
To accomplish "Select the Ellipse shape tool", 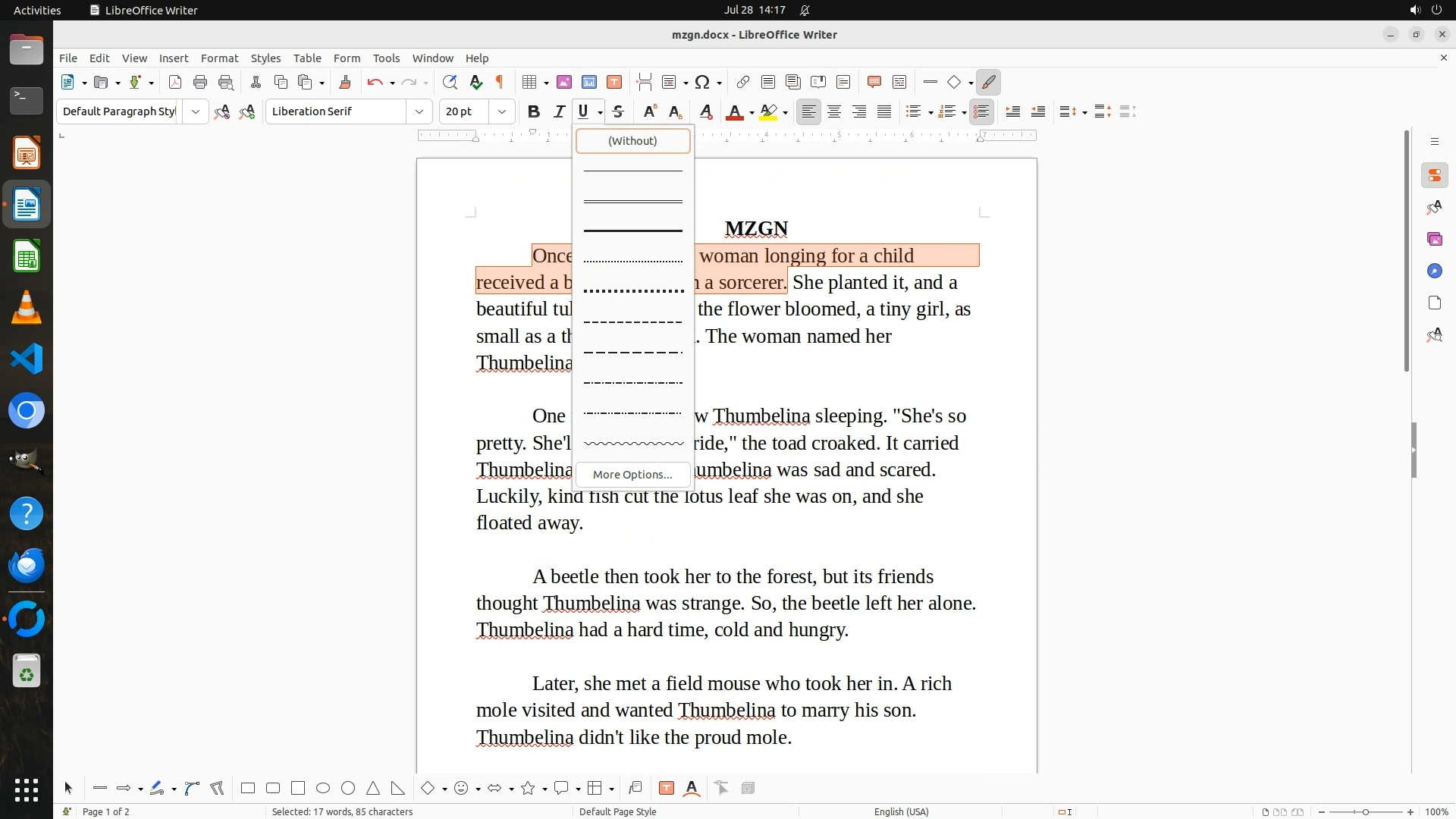I will (323, 788).
